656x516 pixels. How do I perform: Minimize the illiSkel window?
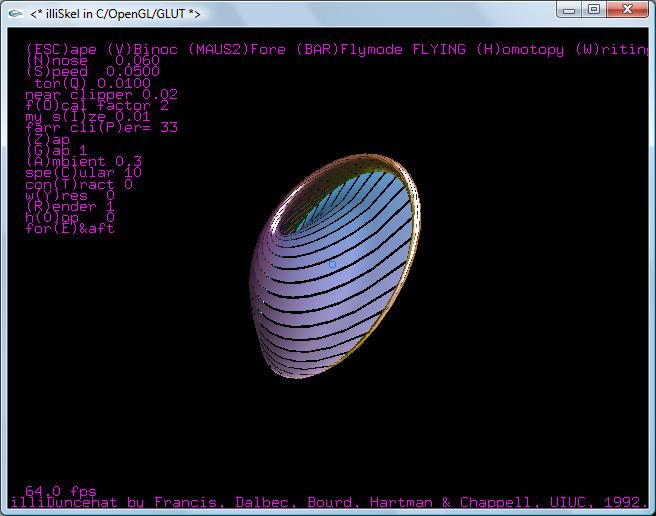coord(568,10)
